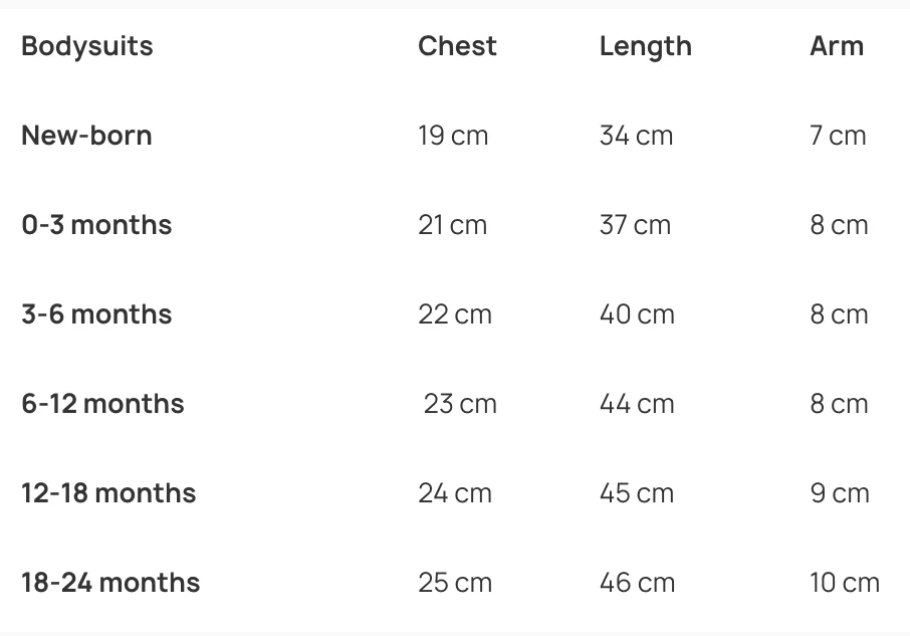Click the New-born arm value 7 cm

pos(838,136)
